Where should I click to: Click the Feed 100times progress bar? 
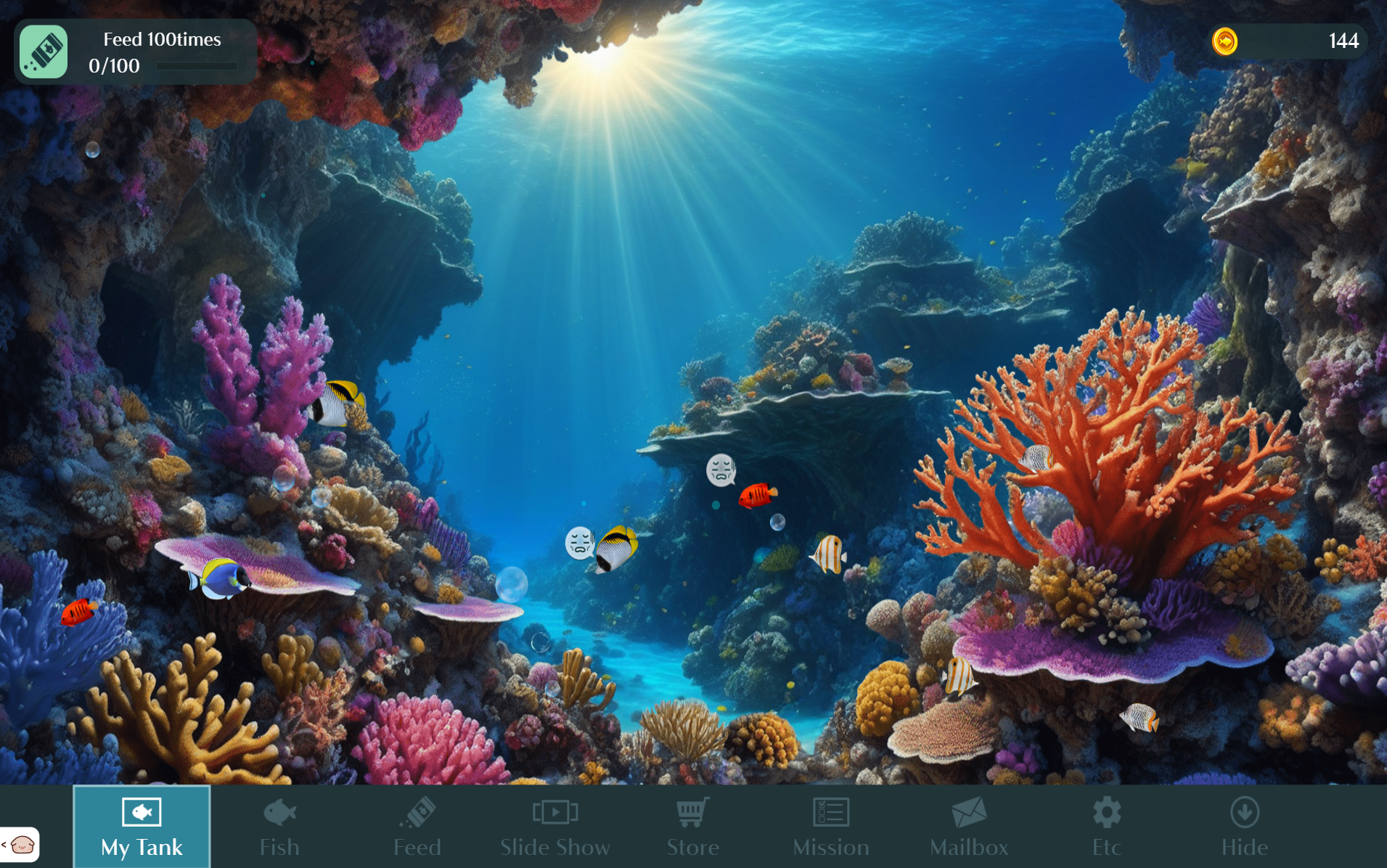click(197, 67)
